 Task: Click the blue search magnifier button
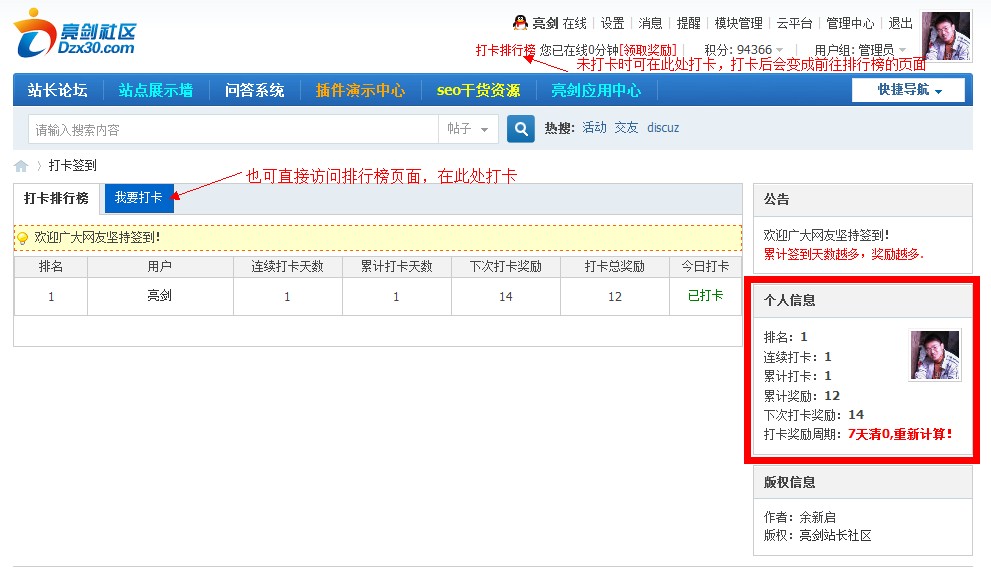(x=521, y=129)
